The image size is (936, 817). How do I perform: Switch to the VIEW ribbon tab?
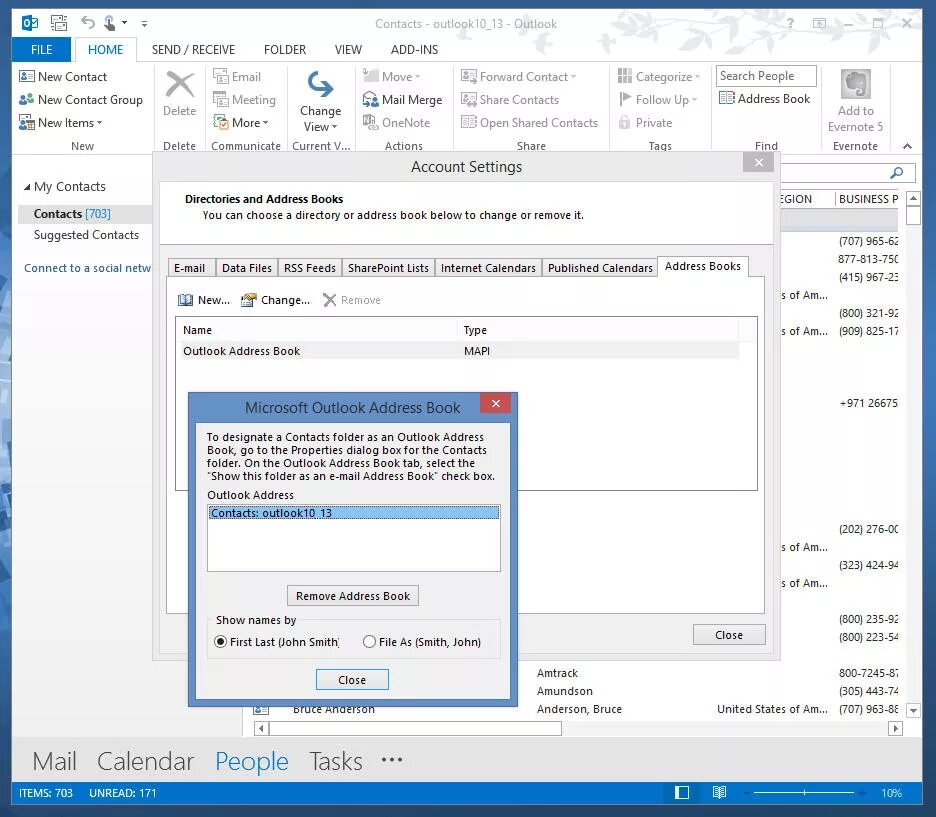click(x=348, y=50)
